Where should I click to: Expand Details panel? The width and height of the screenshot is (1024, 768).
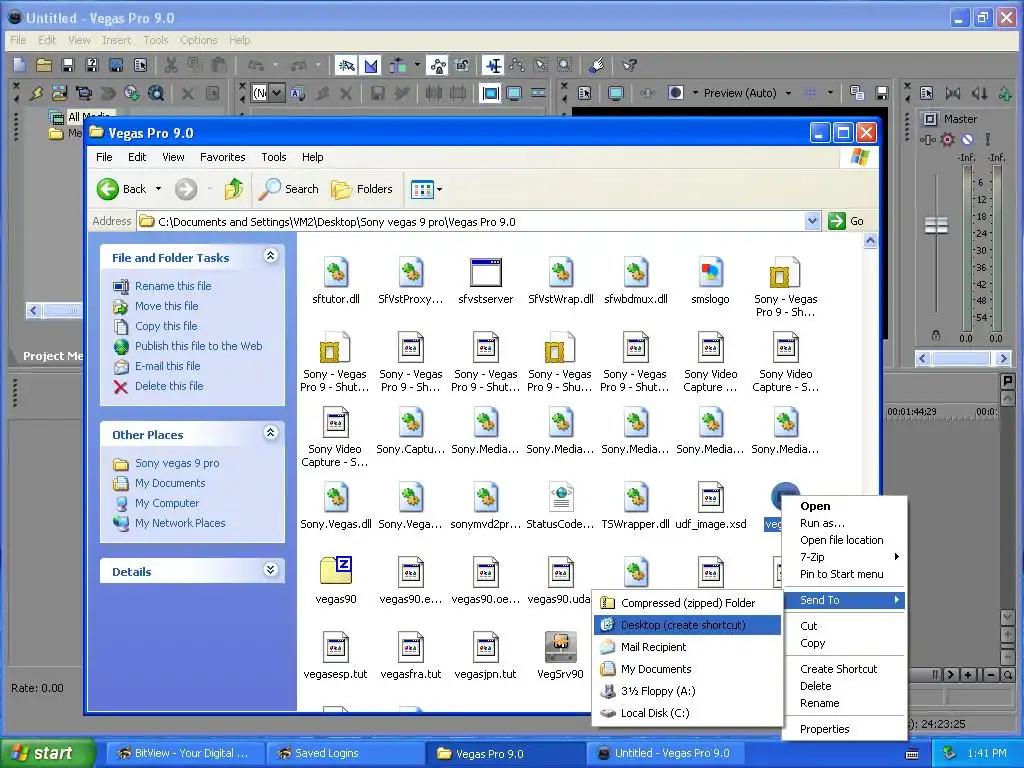point(270,570)
